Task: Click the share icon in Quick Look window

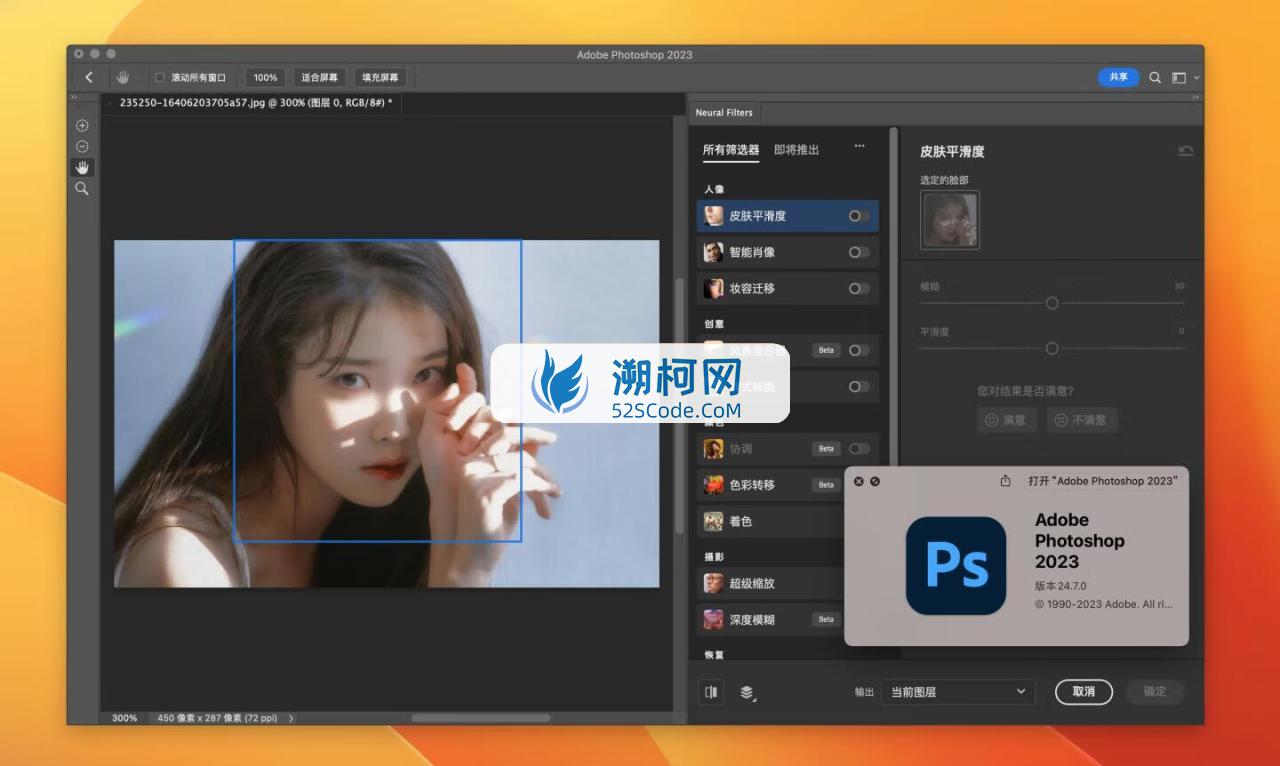Action: pos(1005,481)
